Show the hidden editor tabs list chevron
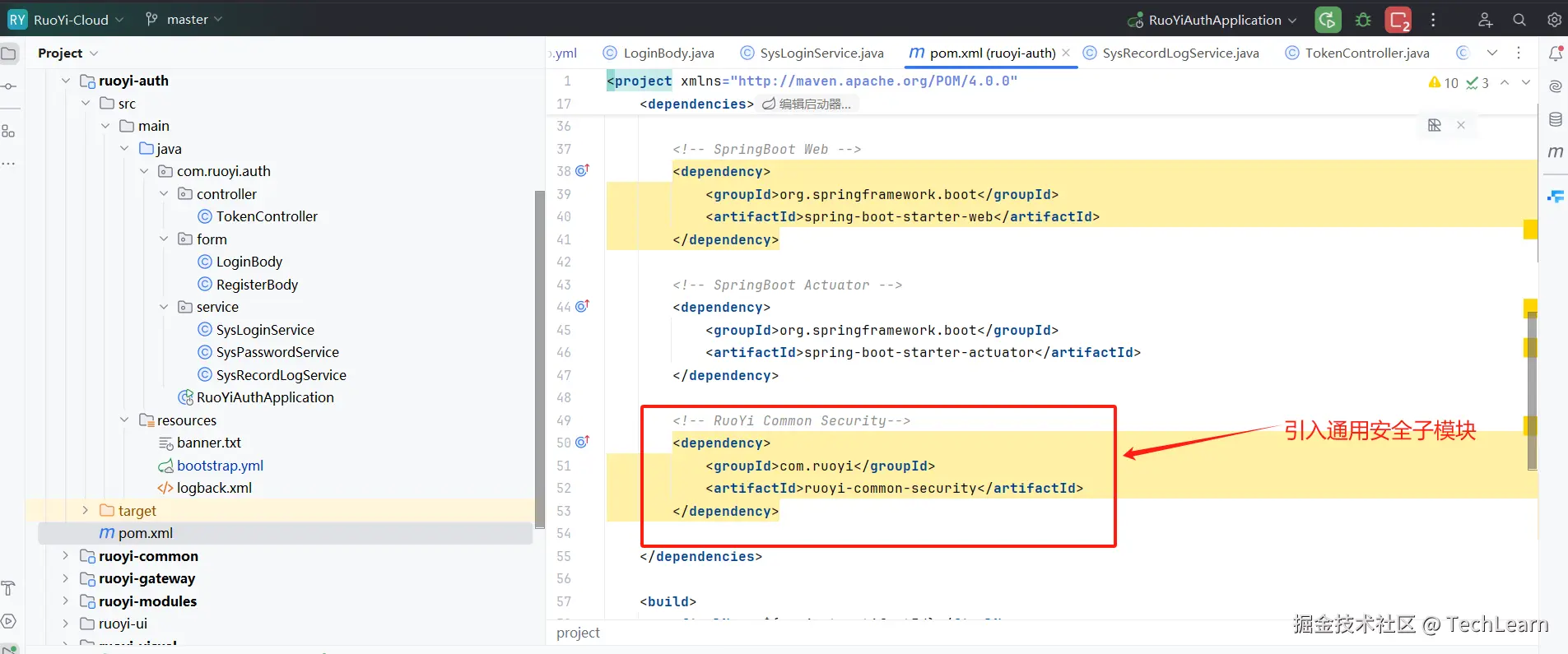 [x=1492, y=53]
